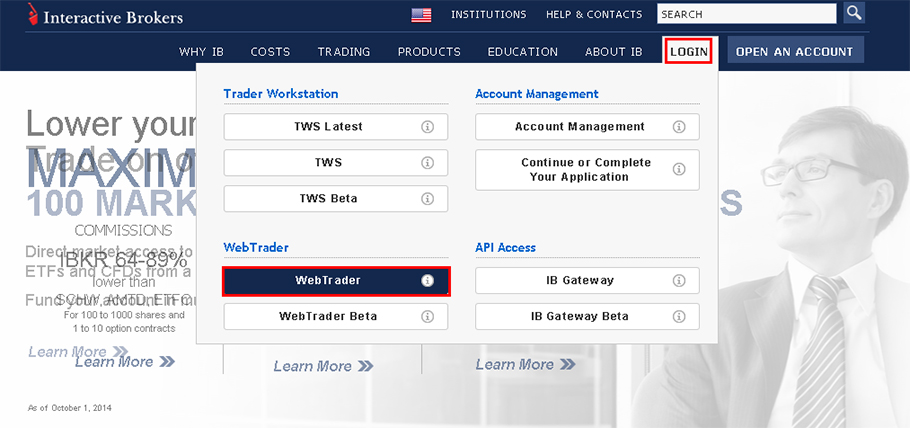This screenshot has height=428, width=910.
Task: Go to the INSTITUTIONS link
Action: pyautogui.click(x=489, y=15)
